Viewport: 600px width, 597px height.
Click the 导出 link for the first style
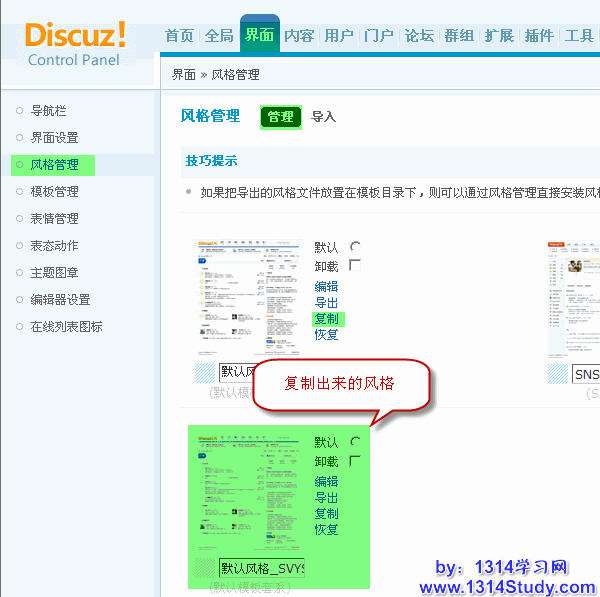click(326, 302)
